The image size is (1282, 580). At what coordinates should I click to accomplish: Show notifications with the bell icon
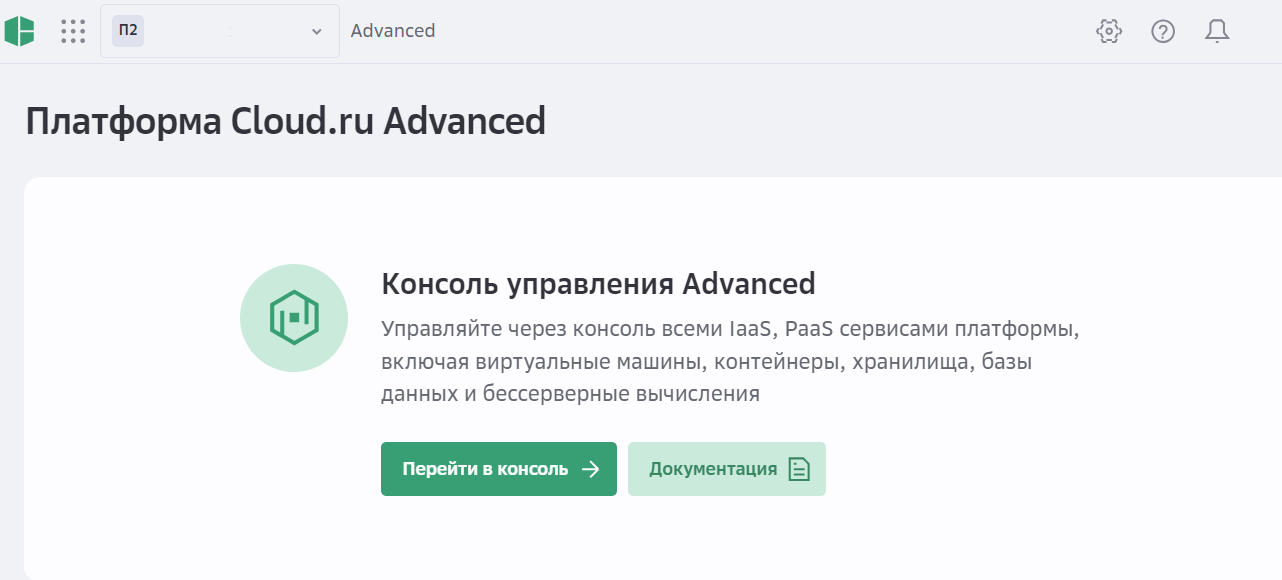click(x=1217, y=31)
